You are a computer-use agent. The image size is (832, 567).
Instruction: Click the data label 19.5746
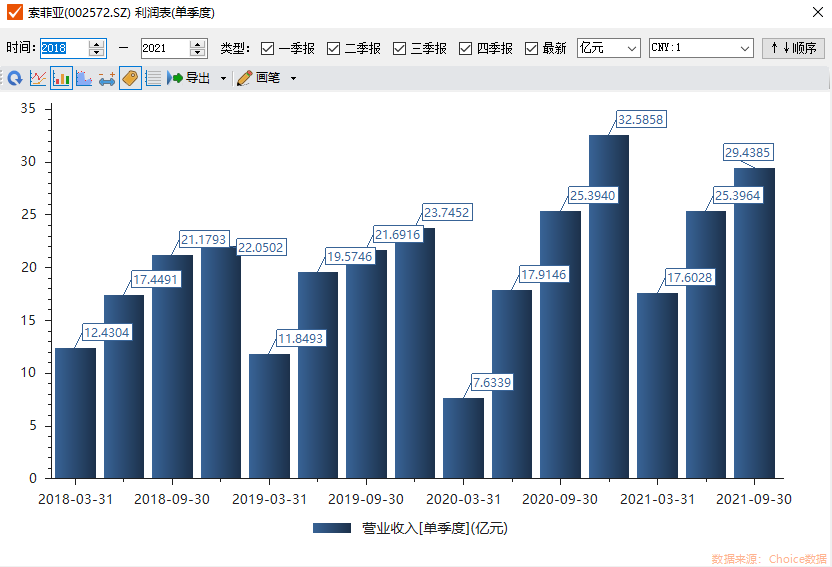[350, 257]
